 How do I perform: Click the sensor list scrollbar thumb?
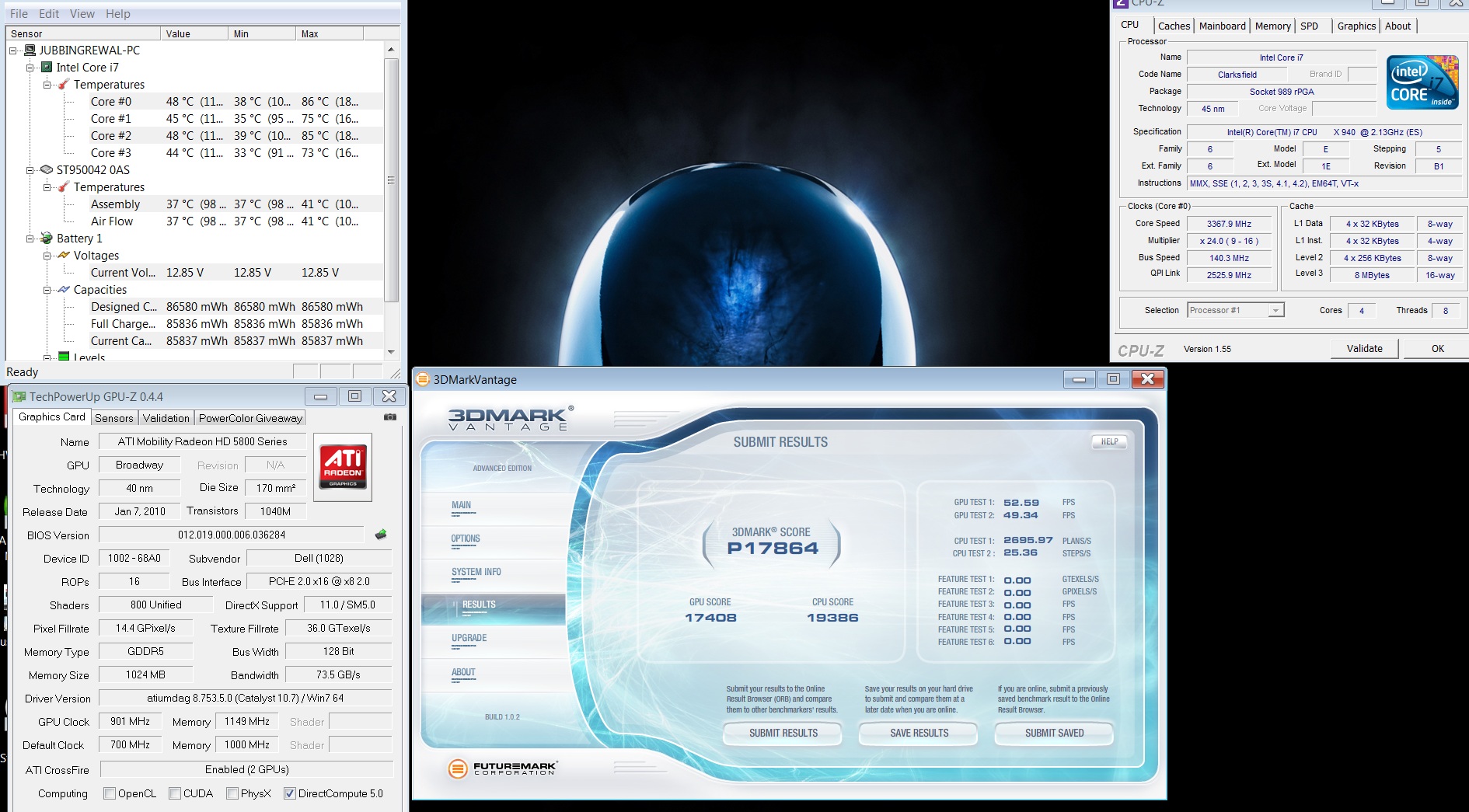[392, 180]
